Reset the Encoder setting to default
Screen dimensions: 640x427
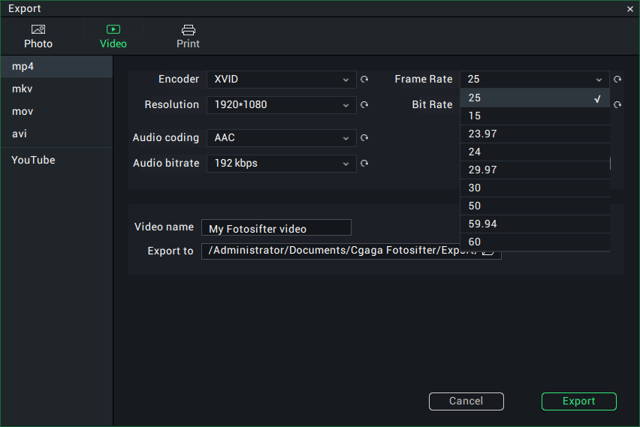364,79
